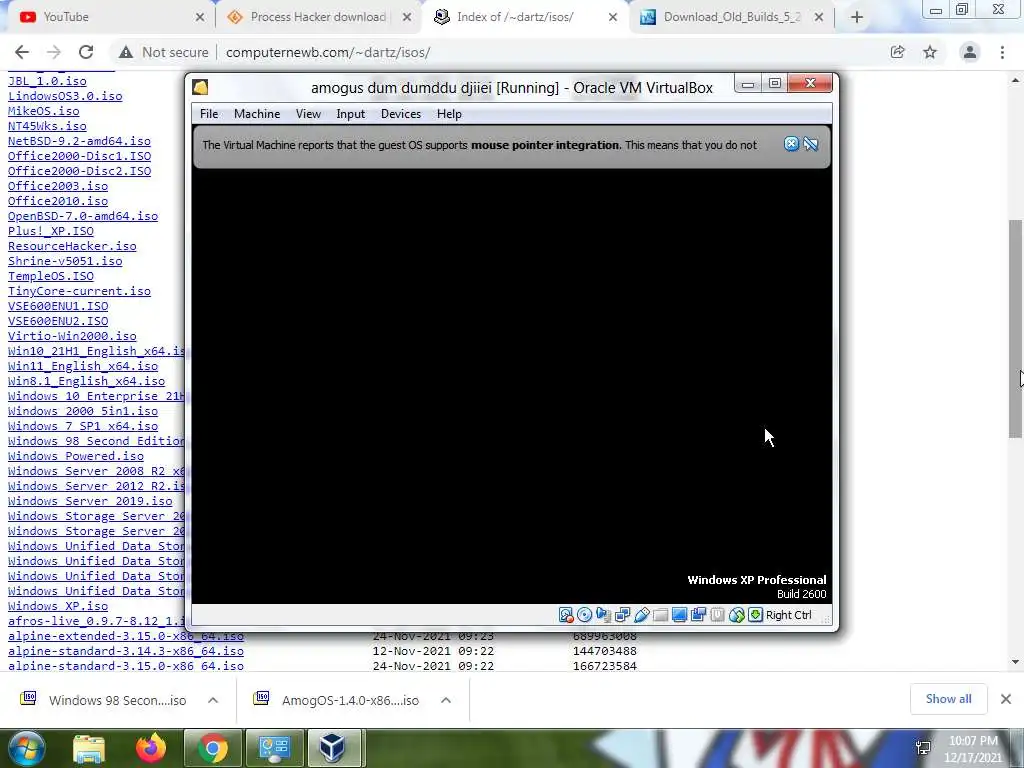Open a new Chrome tab
Viewport: 1024px width, 768px height.
tap(857, 17)
